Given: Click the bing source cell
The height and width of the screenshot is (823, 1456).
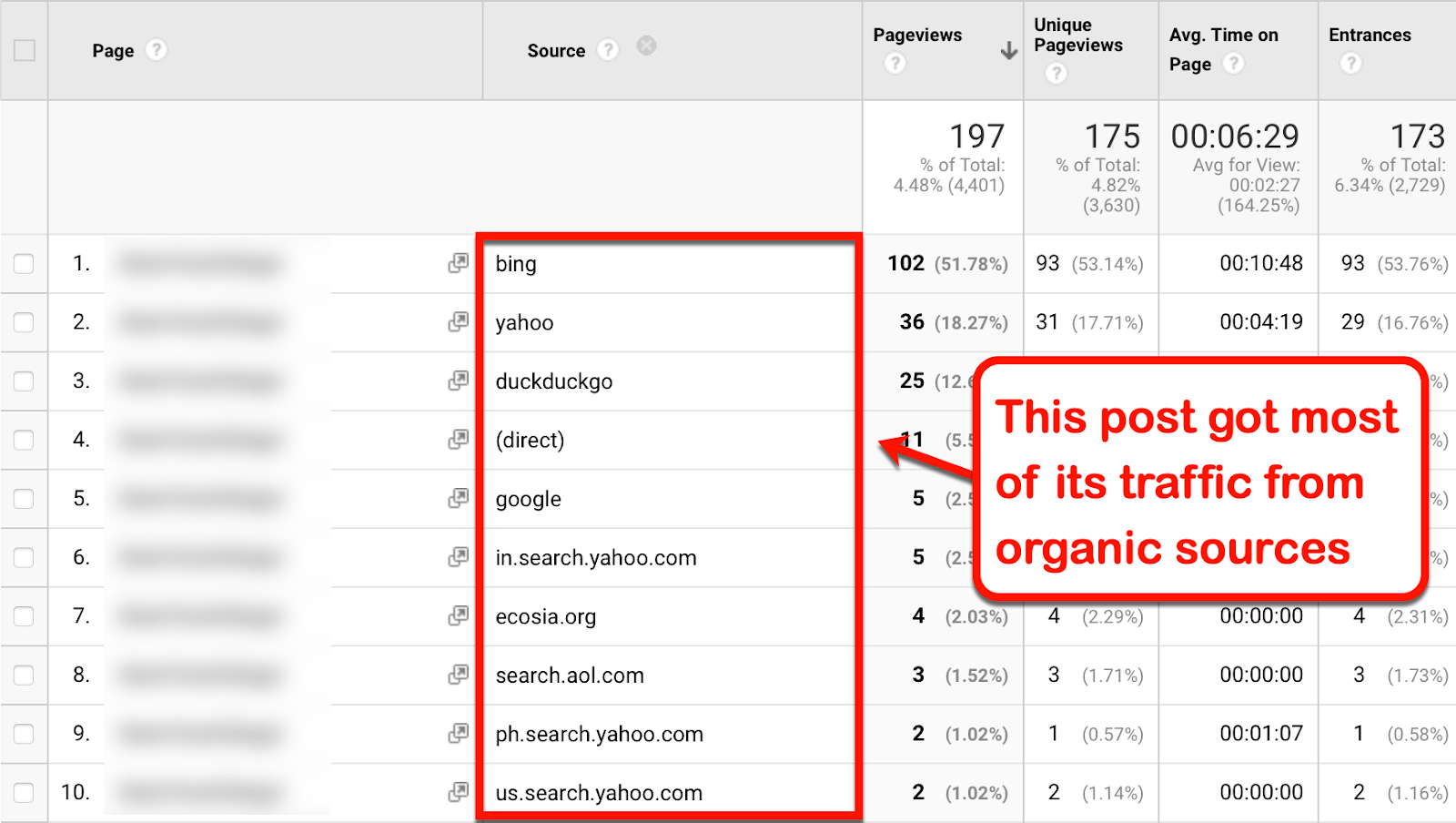Looking at the screenshot, I should tap(672, 264).
